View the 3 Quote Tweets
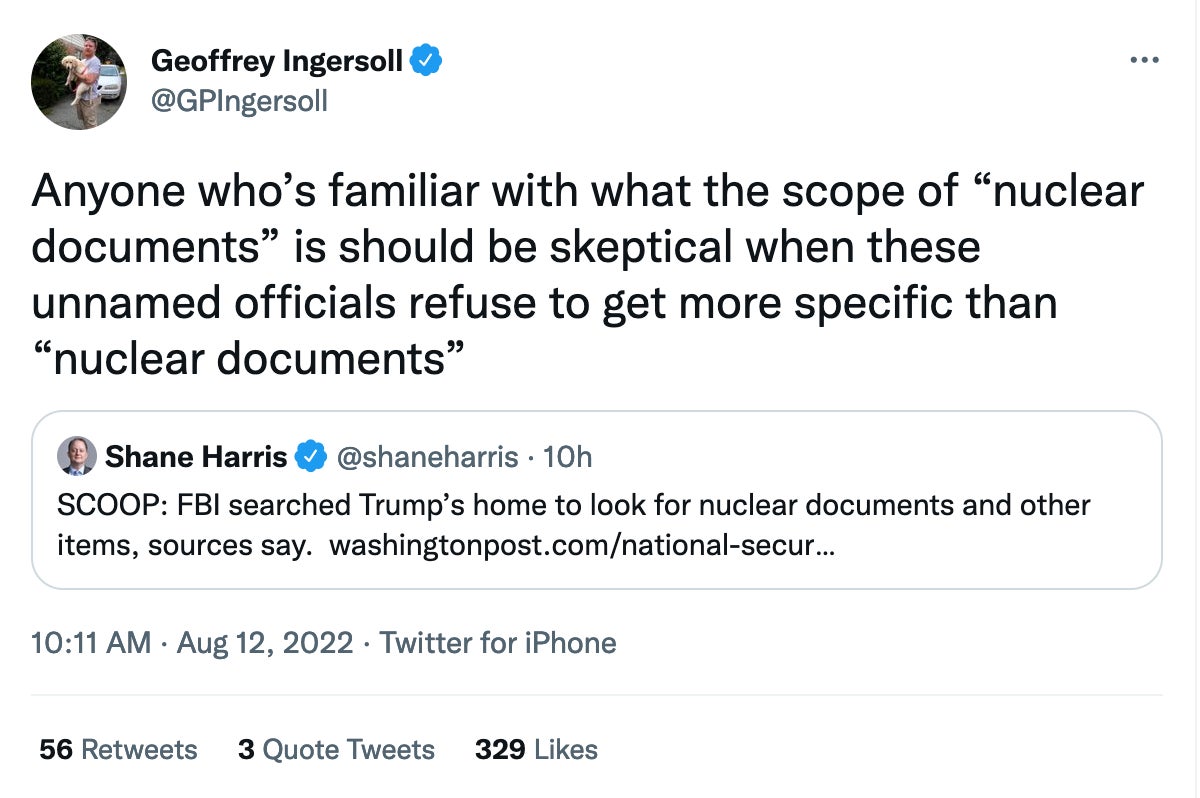Image resolution: width=1200 pixels, height=798 pixels. (336, 750)
